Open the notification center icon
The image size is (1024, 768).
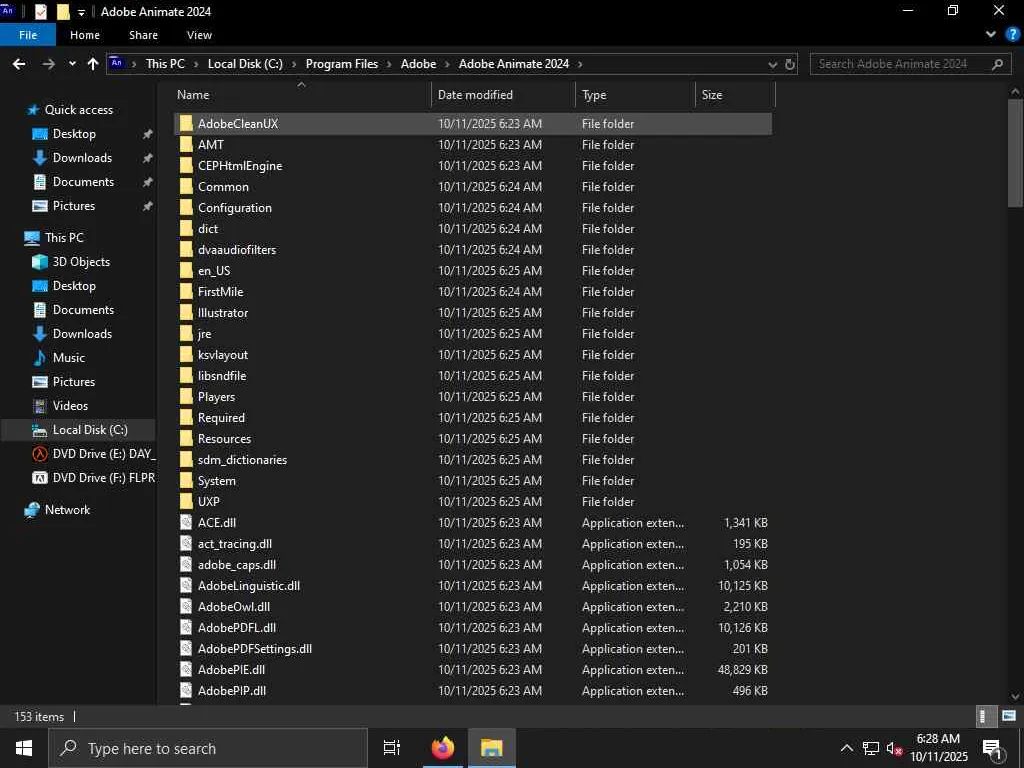tap(992, 748)
